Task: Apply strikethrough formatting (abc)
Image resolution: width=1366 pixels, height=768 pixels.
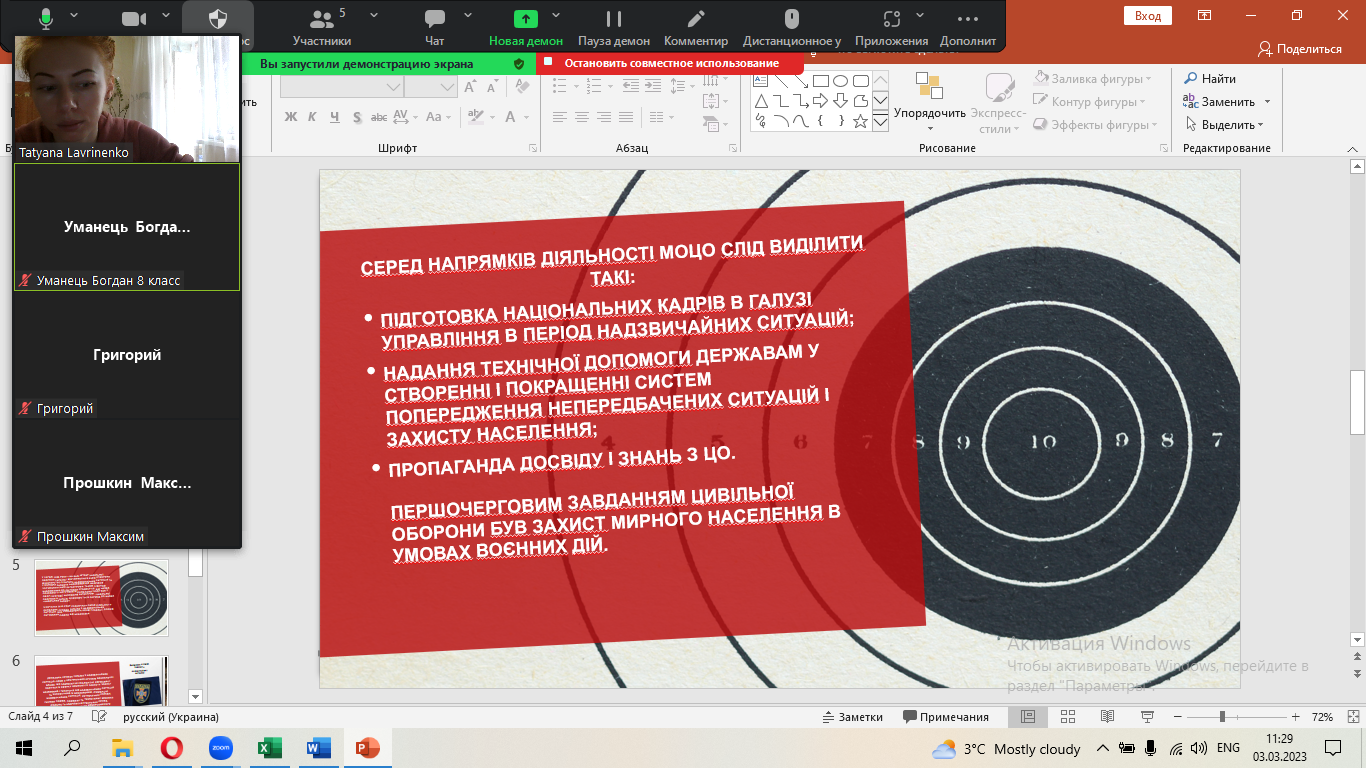Action: click(379, 117)
